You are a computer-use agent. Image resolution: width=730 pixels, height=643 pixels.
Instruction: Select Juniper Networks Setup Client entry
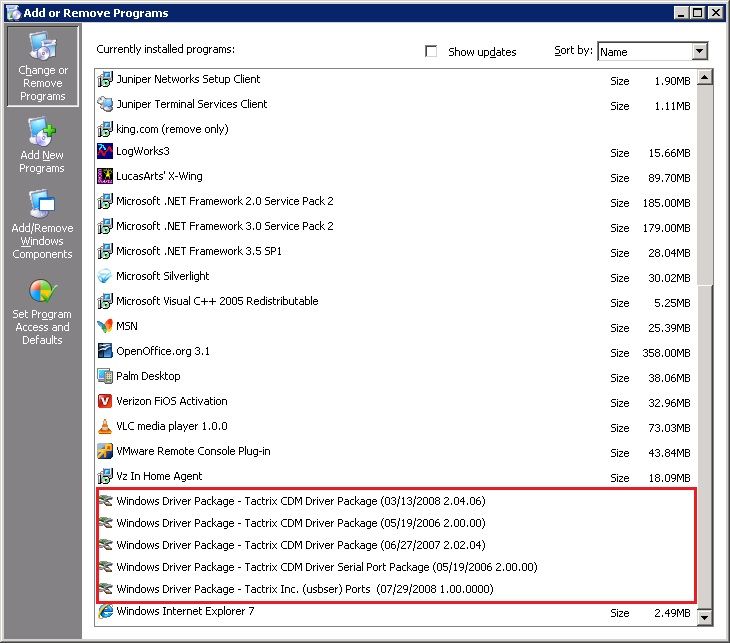pos(188,79)
